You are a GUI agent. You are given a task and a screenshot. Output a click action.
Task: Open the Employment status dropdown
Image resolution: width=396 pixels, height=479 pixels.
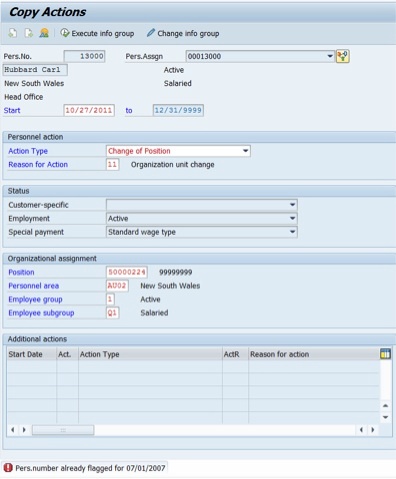tap(292, 218)
